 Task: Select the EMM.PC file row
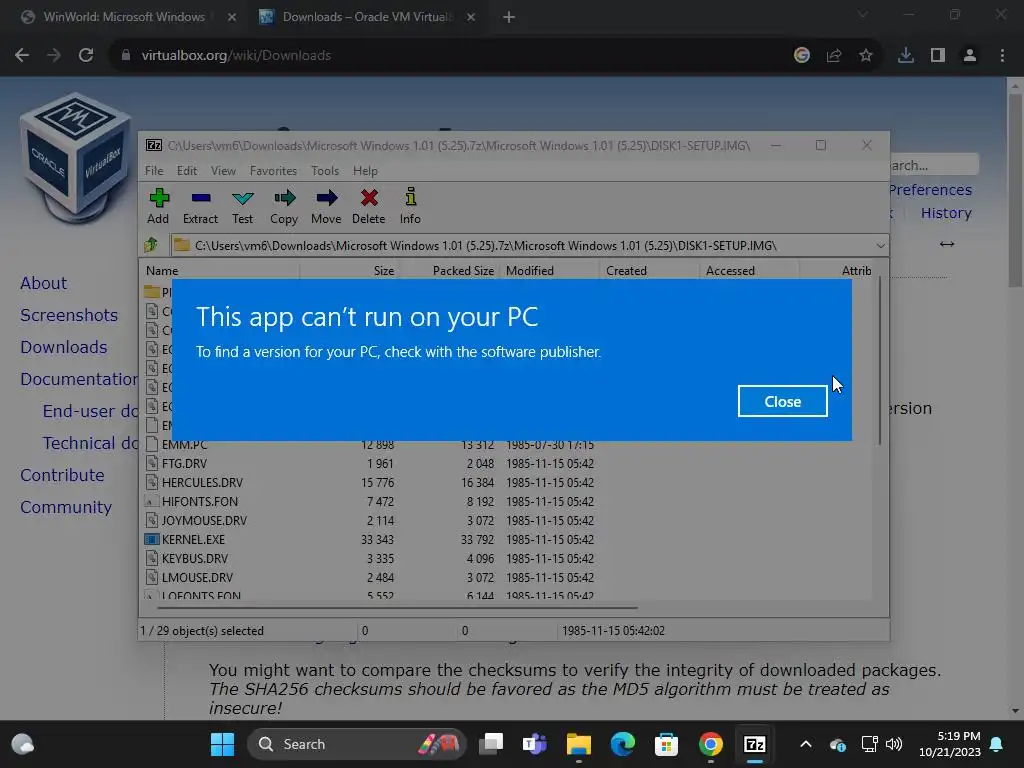click(x=507, y=445)
